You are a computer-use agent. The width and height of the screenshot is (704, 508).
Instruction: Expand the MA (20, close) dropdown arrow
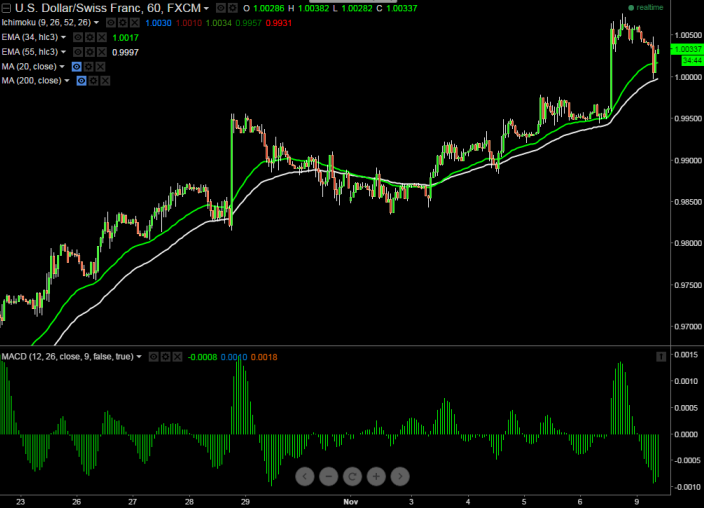pyautogui.click(x=62, y=66)
